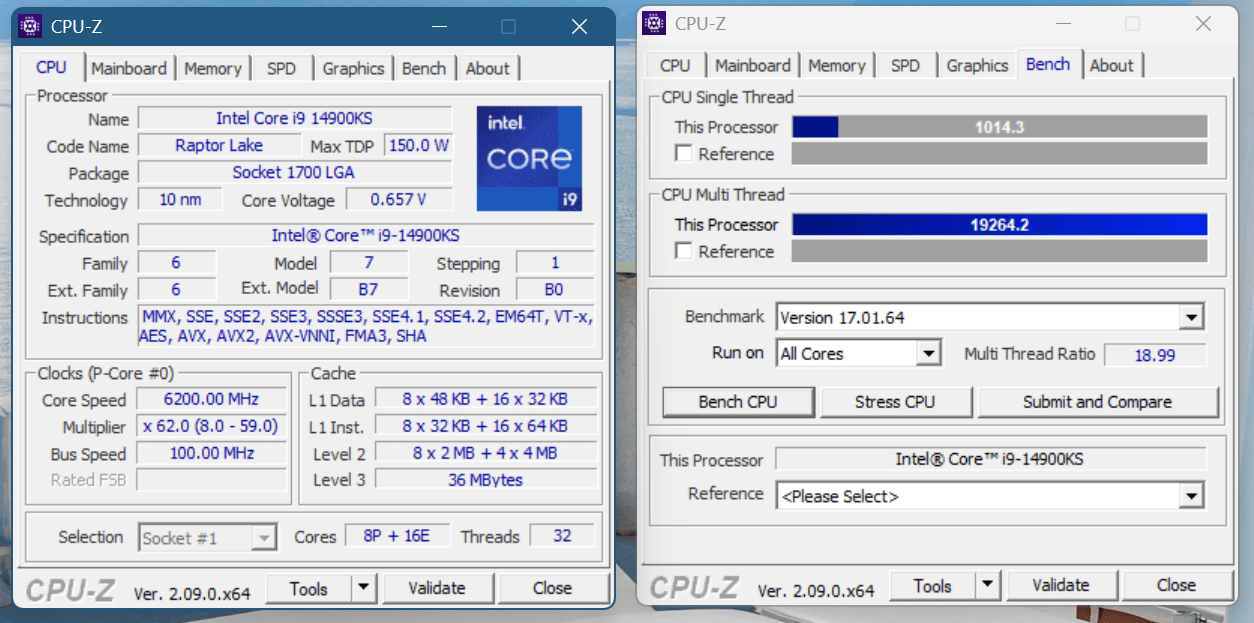Click Validate button in right Bench window

(x=1061, y=585)
